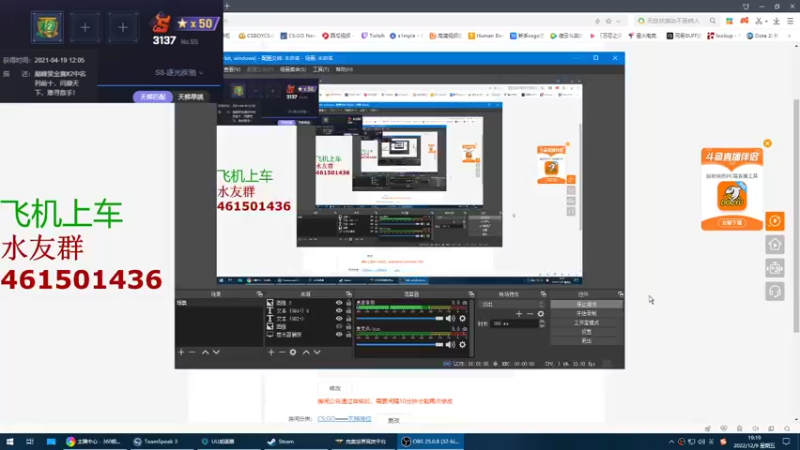This screenshot has height=450, width=800.
Task: Pop out the Scene Transitions dock panel
Action: pos(543,294)
